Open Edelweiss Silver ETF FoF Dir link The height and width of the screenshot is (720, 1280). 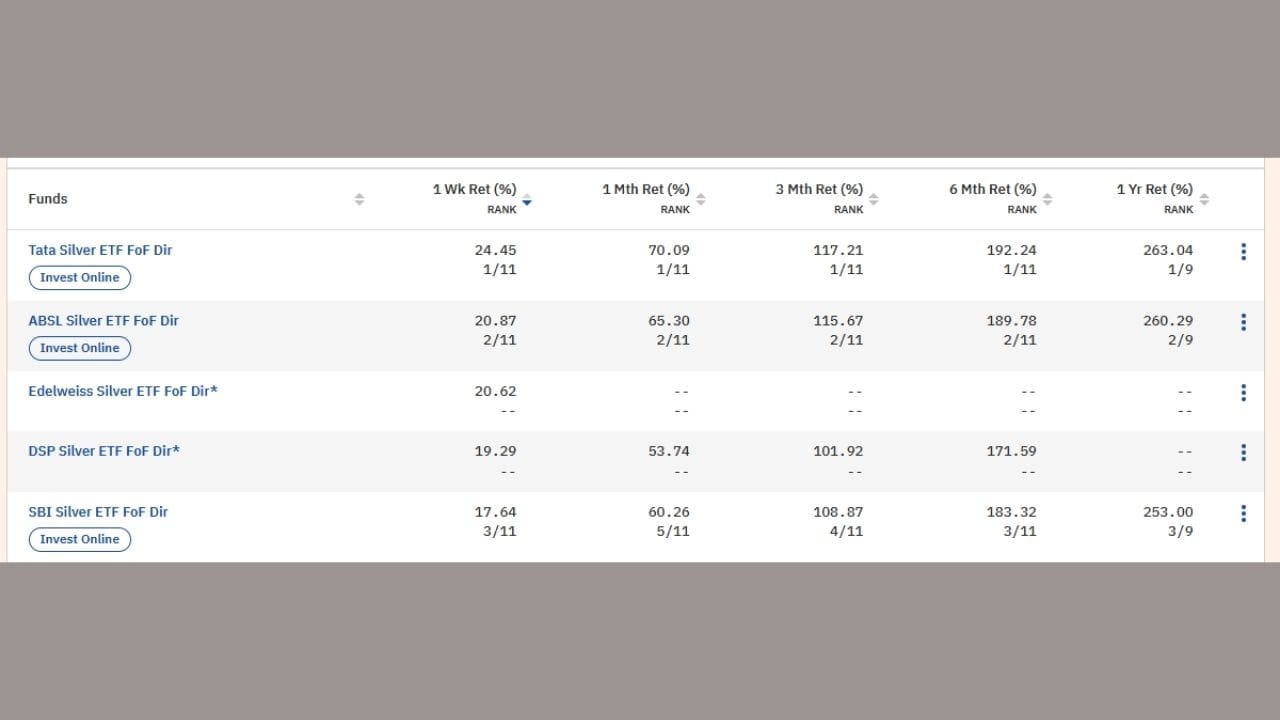pyautogui.click(x=122, y=391)
